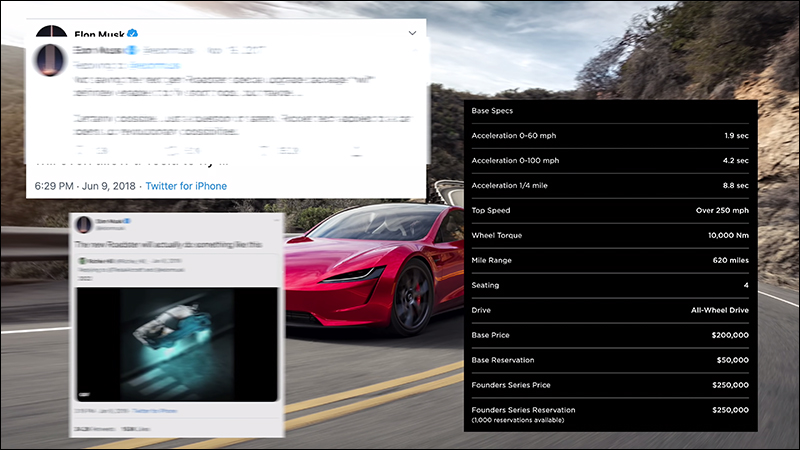This screenshot has height=450, width=800.
Task: Click the blurred tweet's round profile avatar
Action: (x=50, y=60)
